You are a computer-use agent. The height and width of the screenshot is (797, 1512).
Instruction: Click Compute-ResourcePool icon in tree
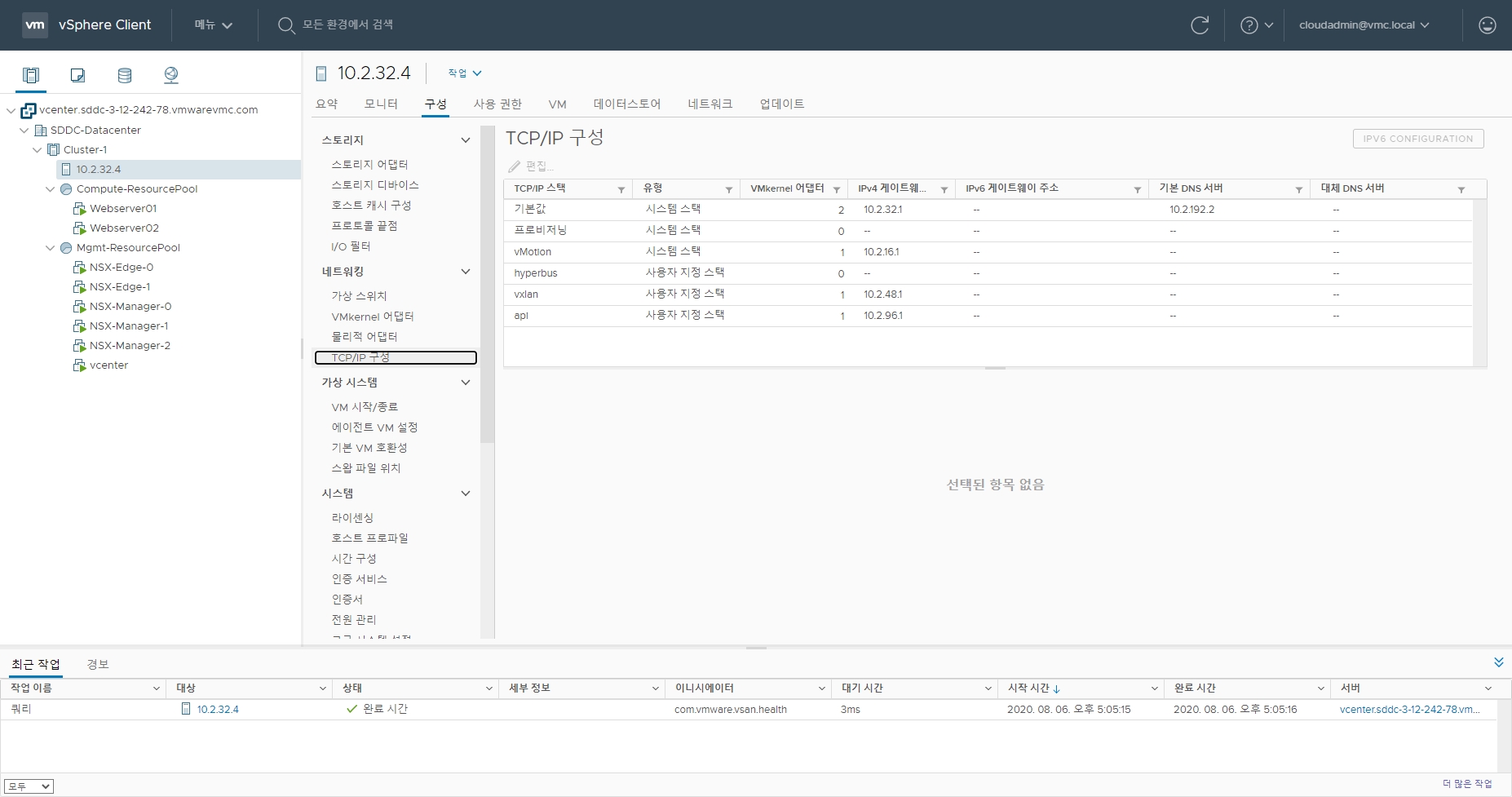(x=66, y=189)
